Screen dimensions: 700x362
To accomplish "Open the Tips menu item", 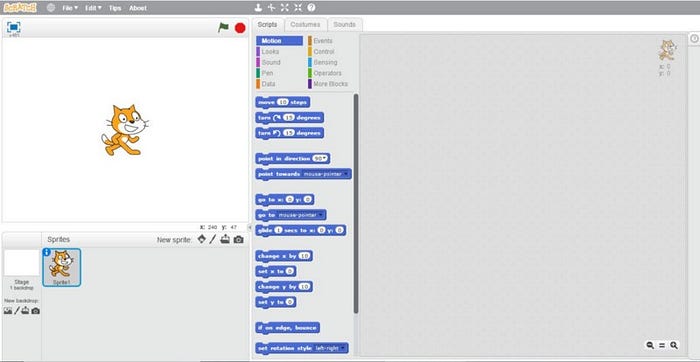I will 115,8.
